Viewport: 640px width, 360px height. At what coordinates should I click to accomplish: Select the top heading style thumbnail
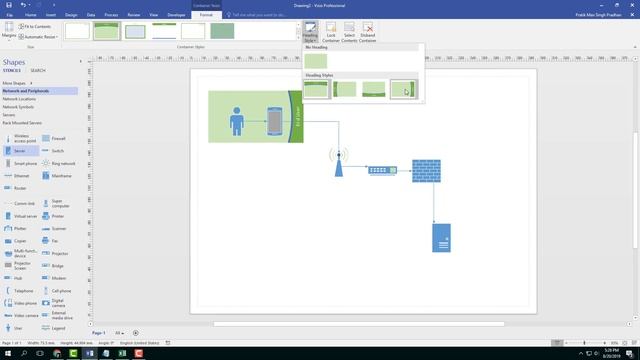[316, 89]
